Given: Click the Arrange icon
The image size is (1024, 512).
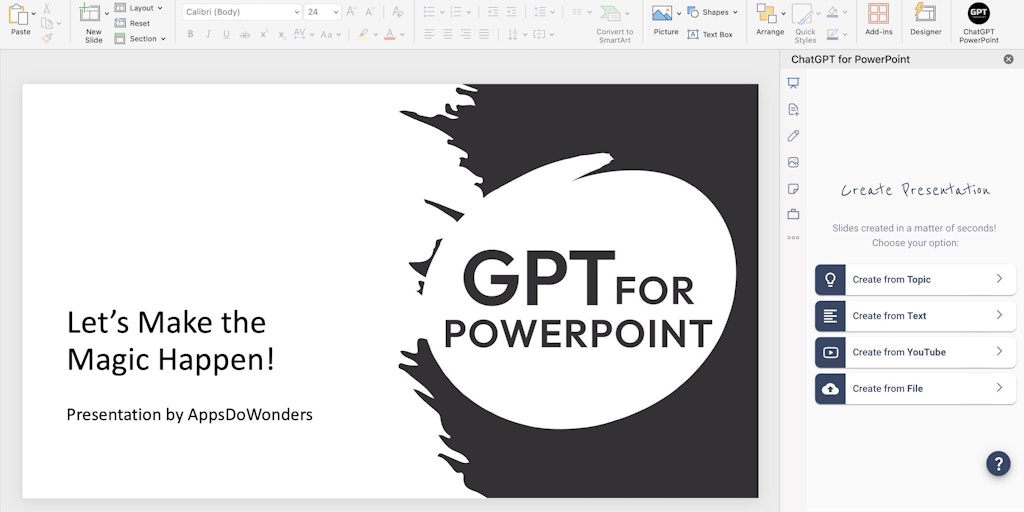Looking at the screenshot, I should point(766,13).
